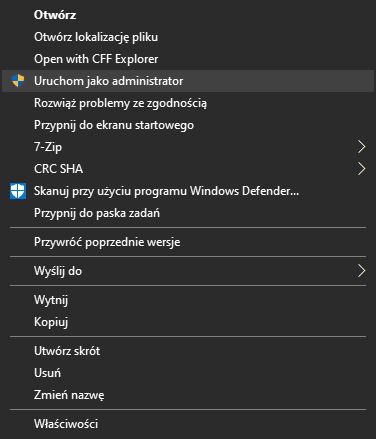The height and width of the screenshot is (439, 376).
Task: Choose Przypnij do ekranu startowego
Action: (x=188, y=125)
